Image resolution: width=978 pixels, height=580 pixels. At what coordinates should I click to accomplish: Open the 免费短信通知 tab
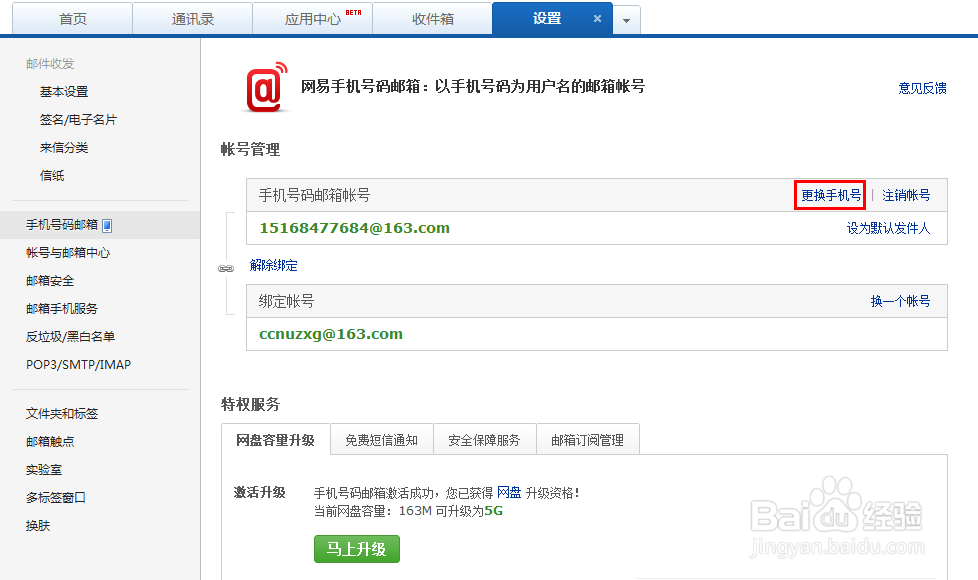(382, 440)
